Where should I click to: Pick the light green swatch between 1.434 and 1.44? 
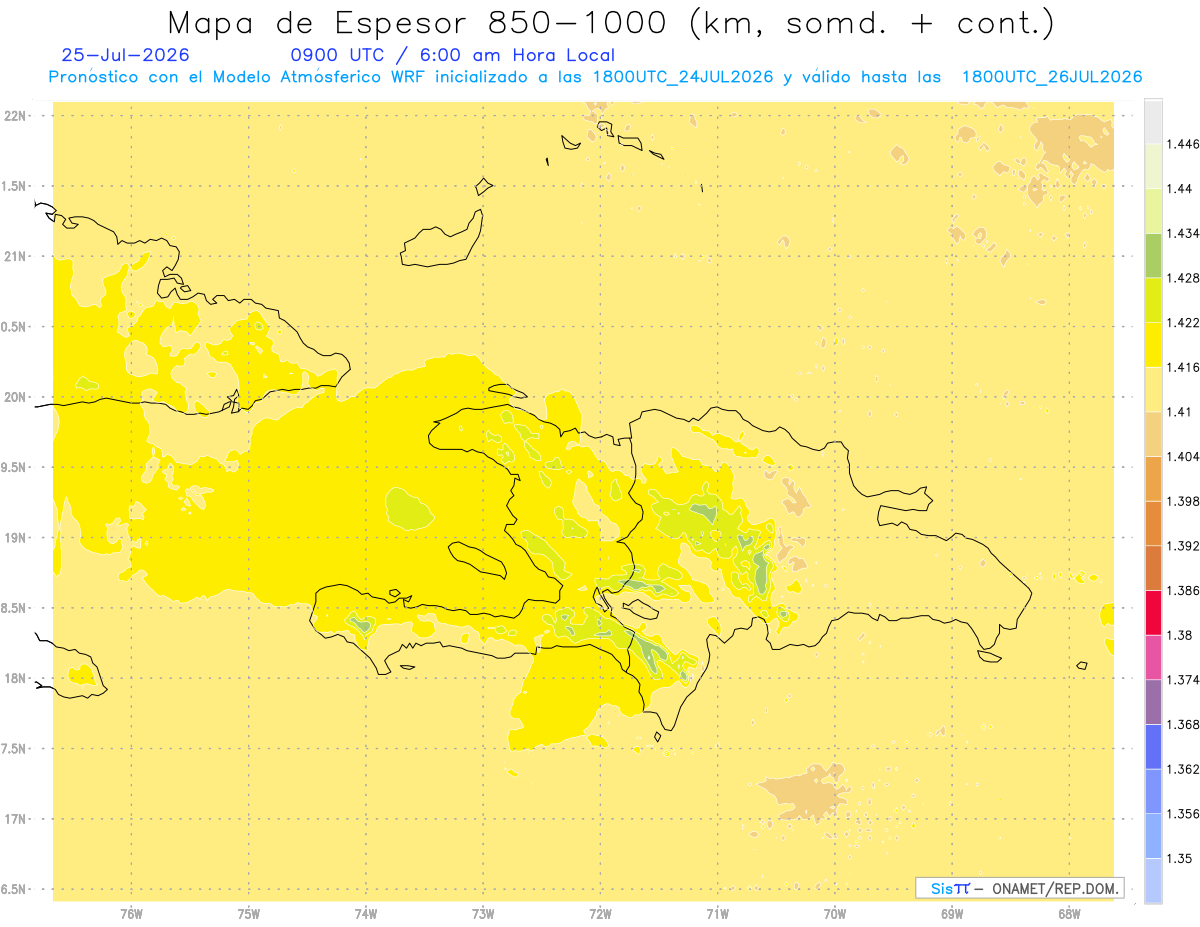pos(1153,211)
